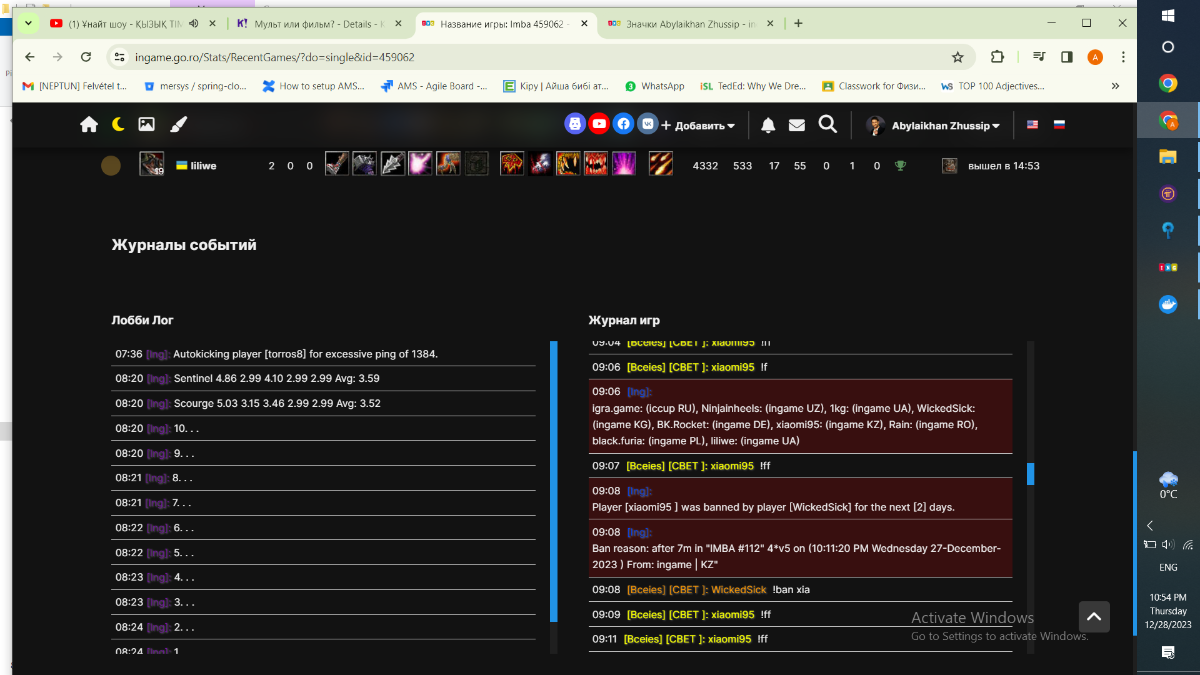Open the YouTube channel icon in navbar

click(599, 124)
